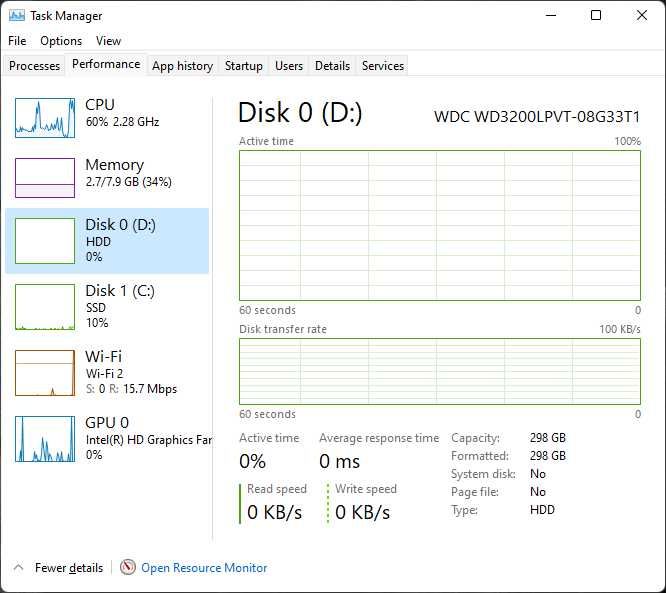Click the Disk 0 Active time graph
This screenshot has width=666, height=593.
pos(439,225)
